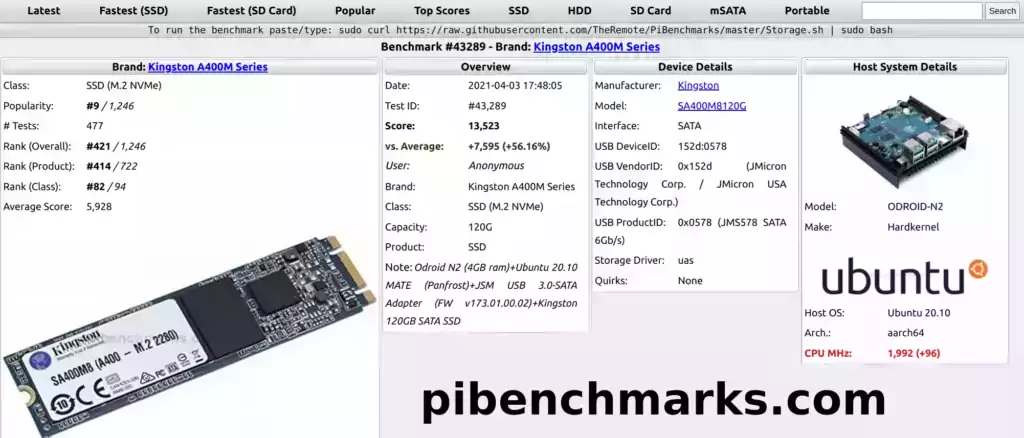This screenshot has height=438, width=1024.
Task: Select the host Model value ODROID-N2
Action: (x=915, y=207)
